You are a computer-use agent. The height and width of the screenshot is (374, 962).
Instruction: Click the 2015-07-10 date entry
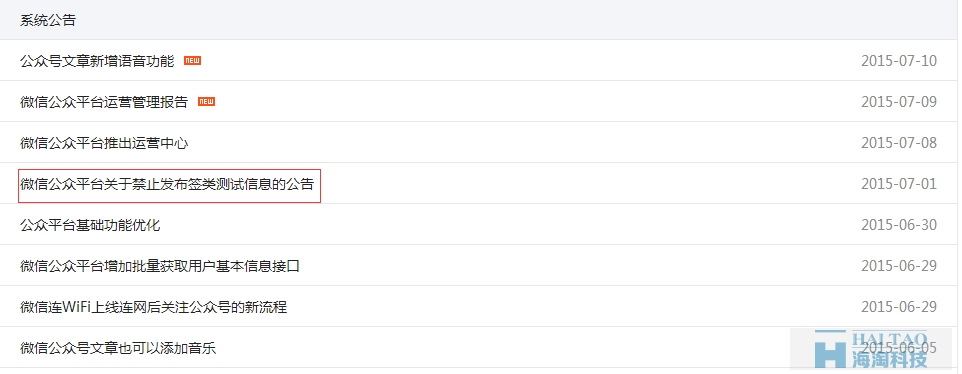[x=899, y=61]
